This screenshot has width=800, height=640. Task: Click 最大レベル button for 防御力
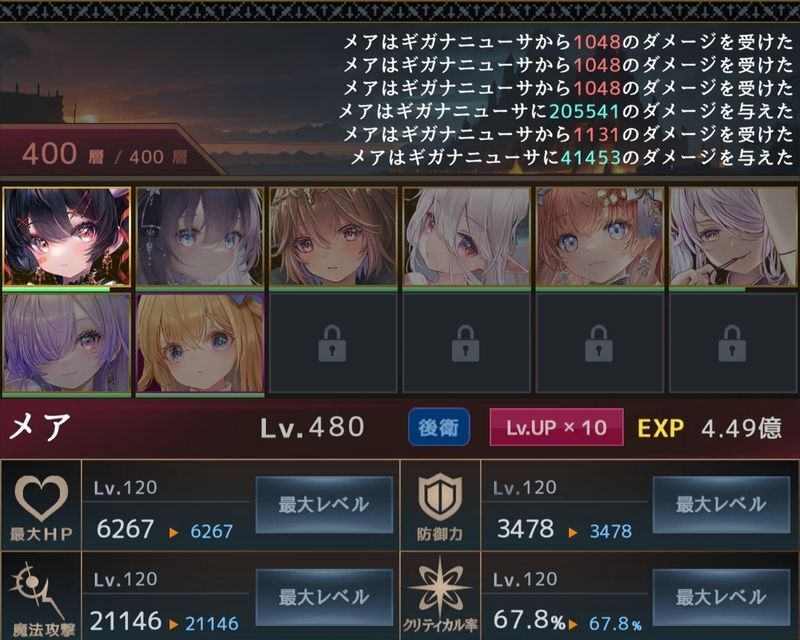pos(721,505)
